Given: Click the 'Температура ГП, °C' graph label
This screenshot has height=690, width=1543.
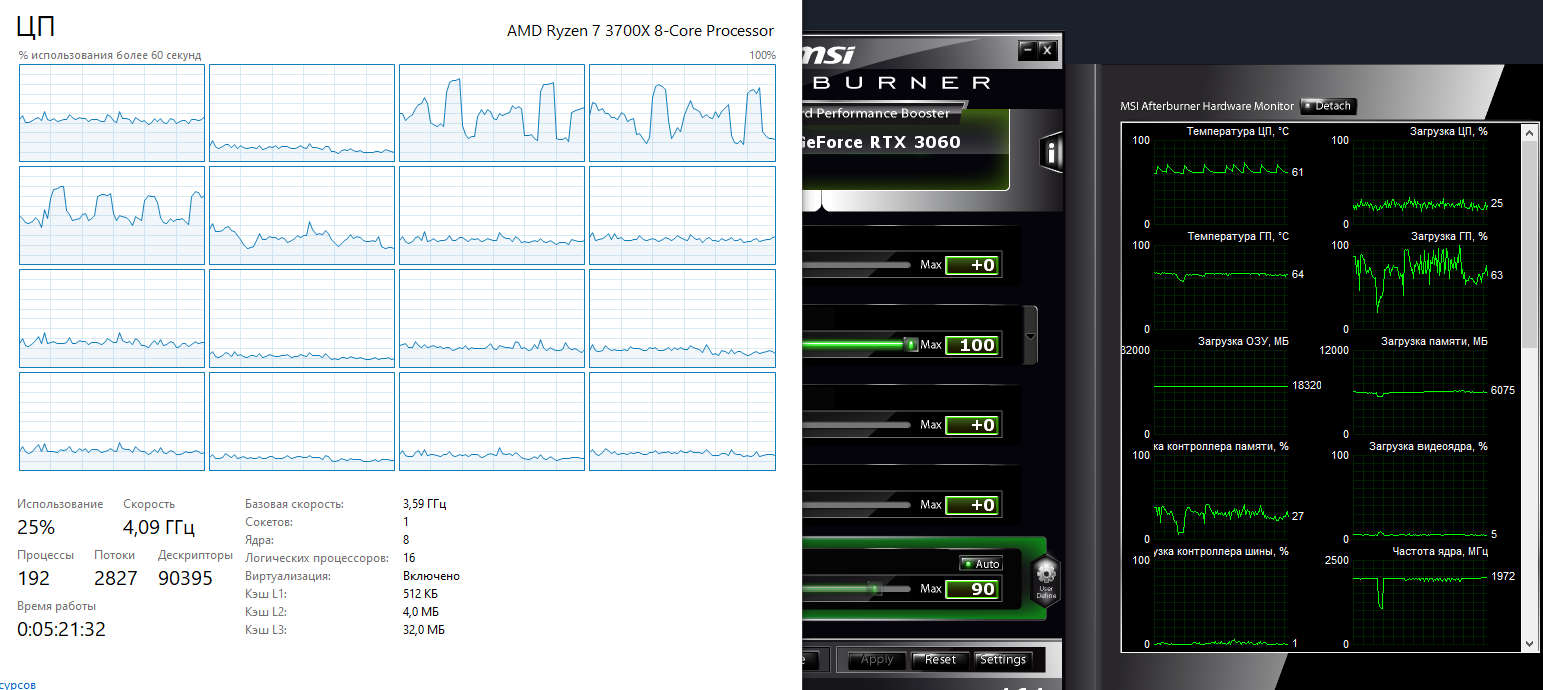Looking at the screenshot, I should [x=1238, y=236].
